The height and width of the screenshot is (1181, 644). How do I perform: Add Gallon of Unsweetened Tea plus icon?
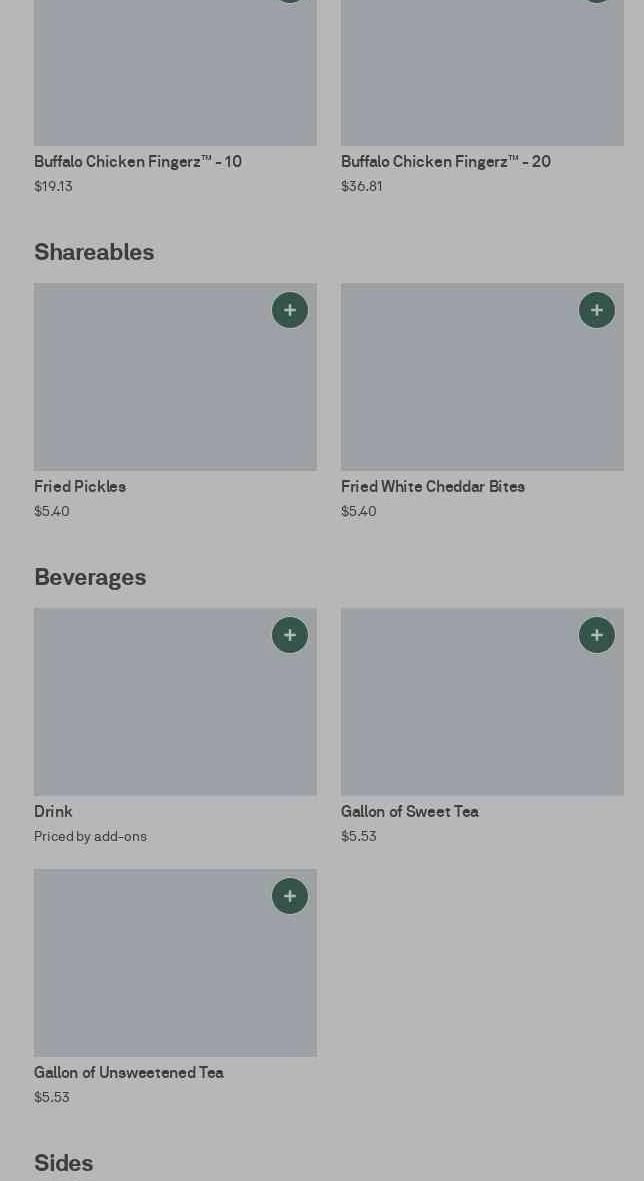pos(290,896)
